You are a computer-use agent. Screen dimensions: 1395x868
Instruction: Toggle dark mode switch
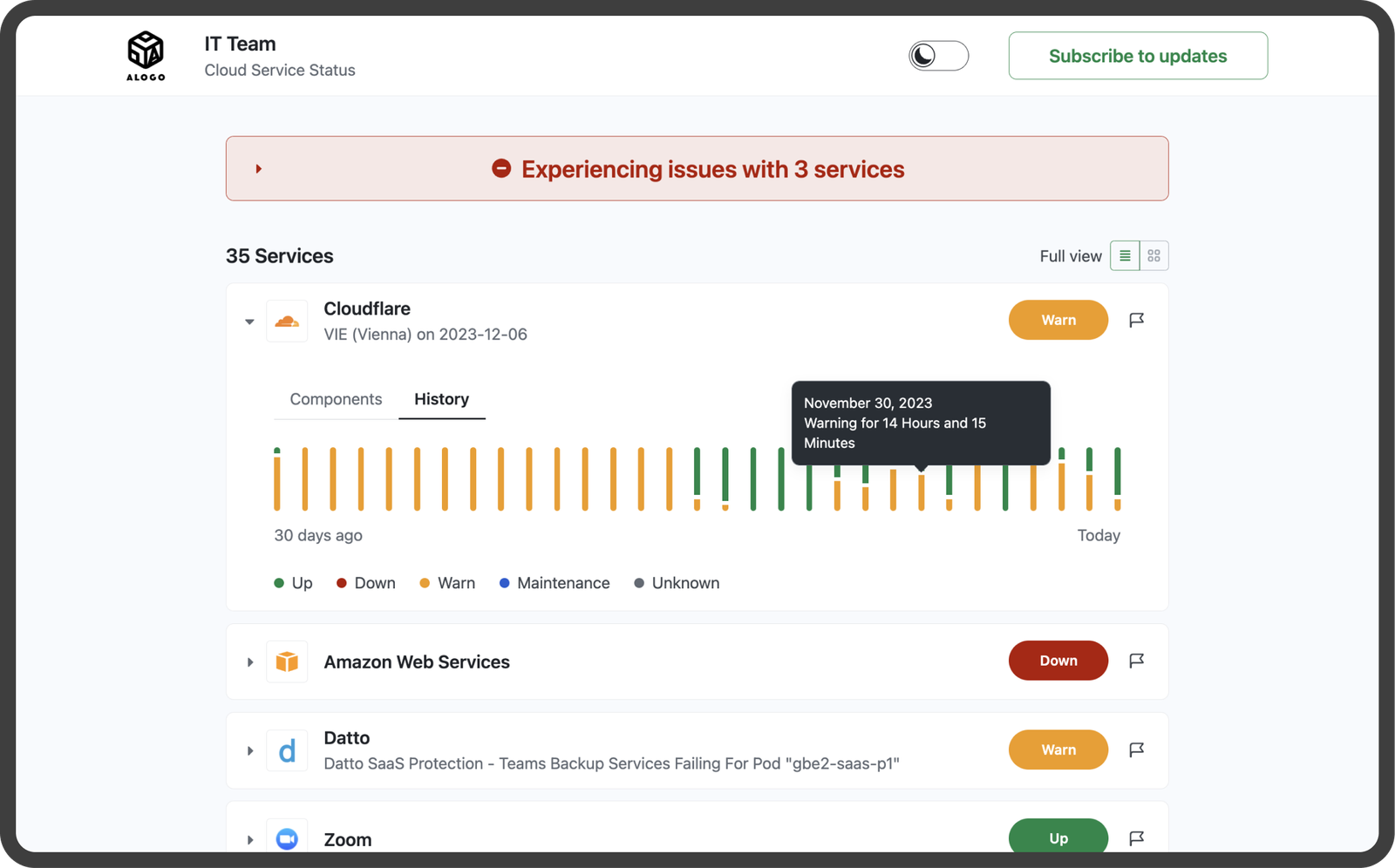click(x=938, y=56)
